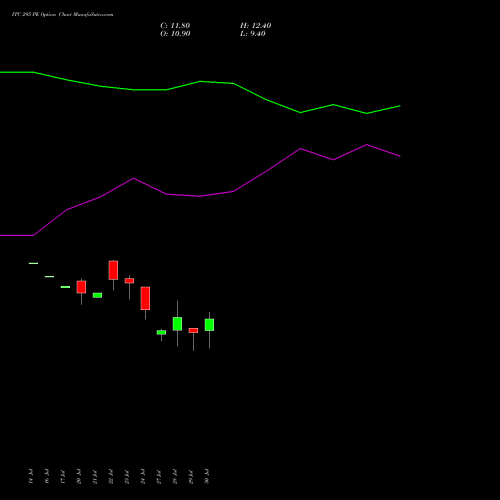
Task: Click the '22 Jul' date axis label
Action: click(111, 476)
